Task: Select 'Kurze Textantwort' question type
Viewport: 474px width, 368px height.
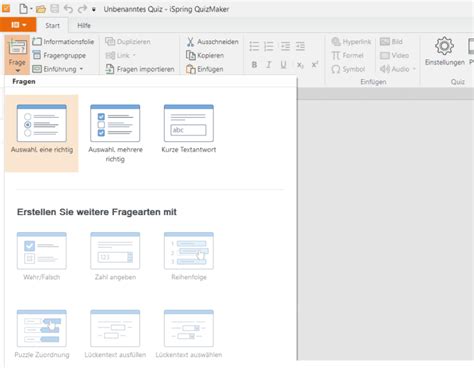Action: pyautogui.click(x=189, y=129)
